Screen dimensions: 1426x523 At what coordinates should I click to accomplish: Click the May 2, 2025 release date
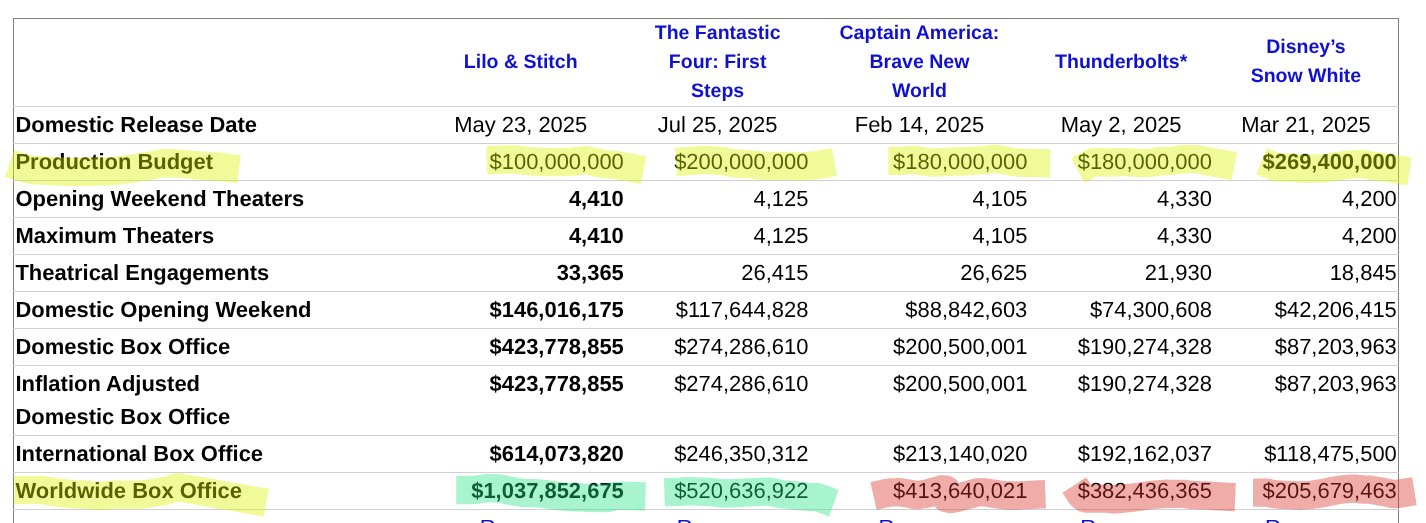pos(1120,125)
